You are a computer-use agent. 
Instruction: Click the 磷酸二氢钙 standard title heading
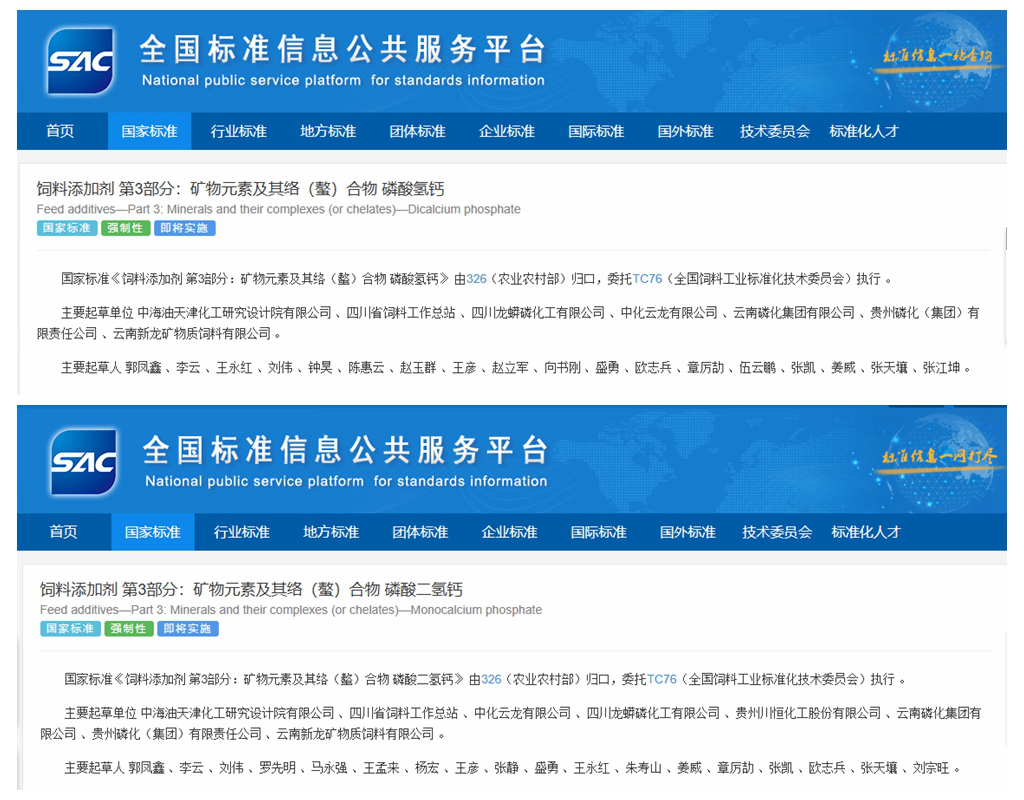click(251, 589)
